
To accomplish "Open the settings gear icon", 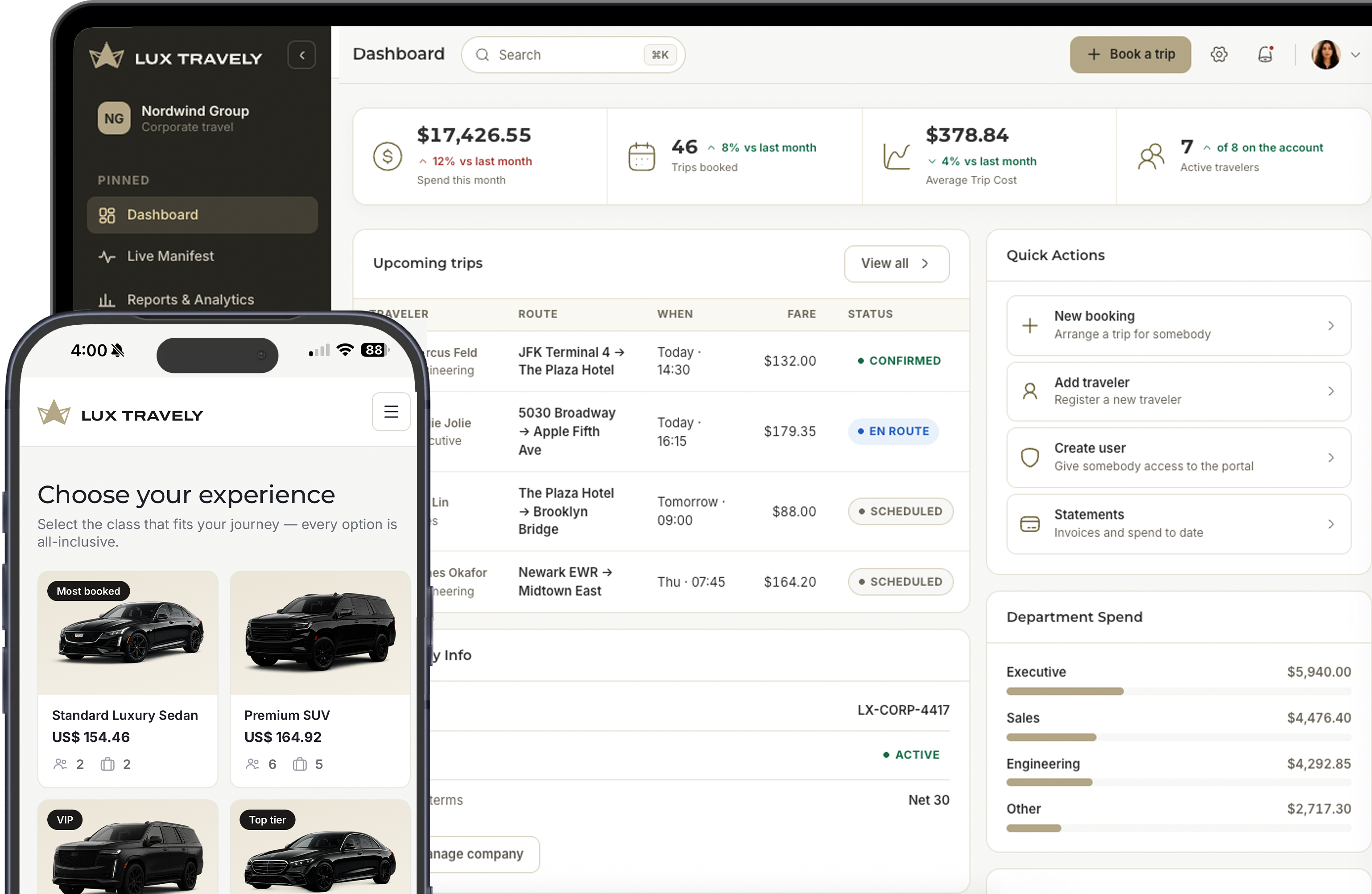I will (1219, 55).
